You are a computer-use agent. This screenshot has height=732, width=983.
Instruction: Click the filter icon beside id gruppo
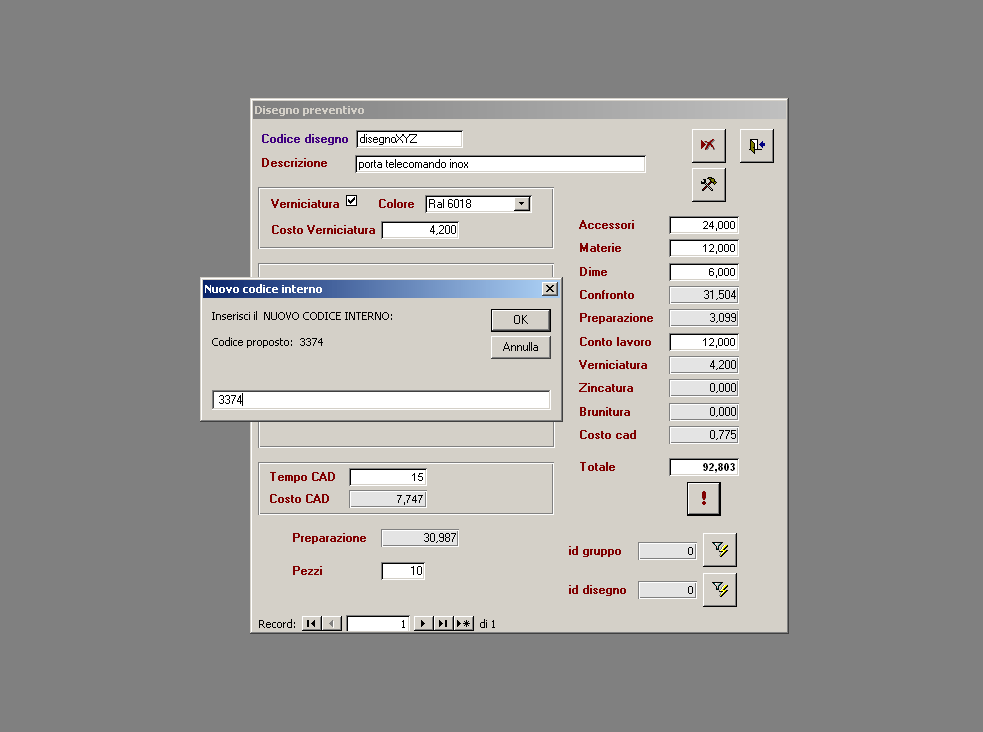720,550
